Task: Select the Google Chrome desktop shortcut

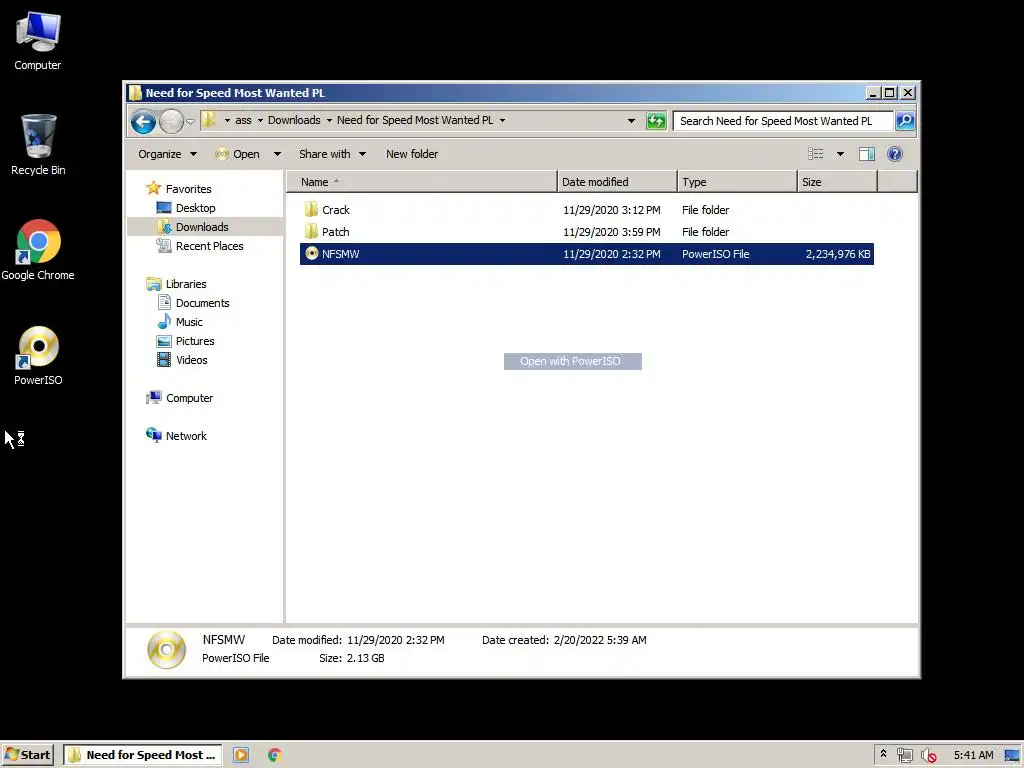Action: pos(38,250)
